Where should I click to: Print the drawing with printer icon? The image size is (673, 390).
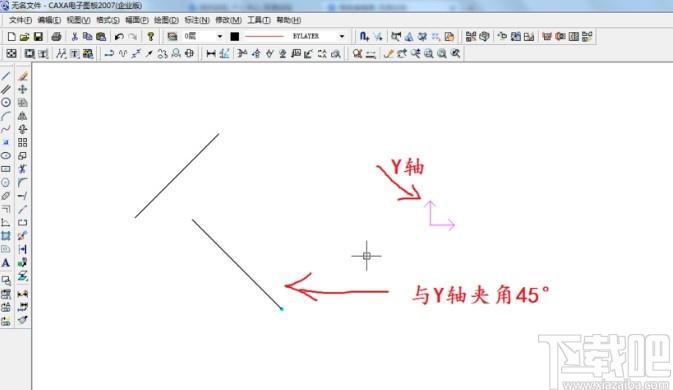coord(56,36)
